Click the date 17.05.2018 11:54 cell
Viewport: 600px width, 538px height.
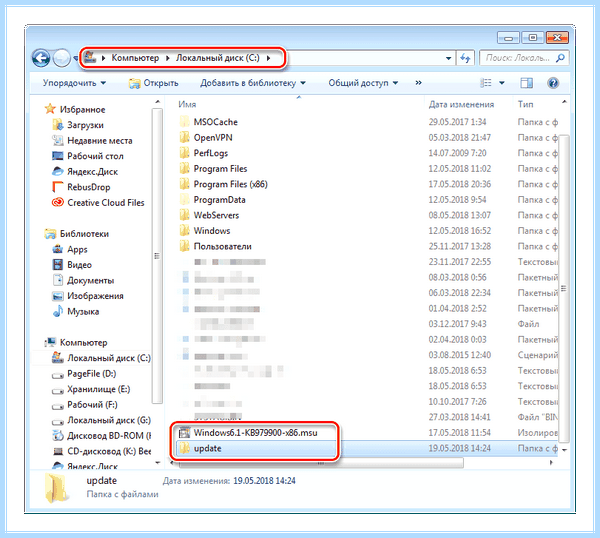pos(459,433)
